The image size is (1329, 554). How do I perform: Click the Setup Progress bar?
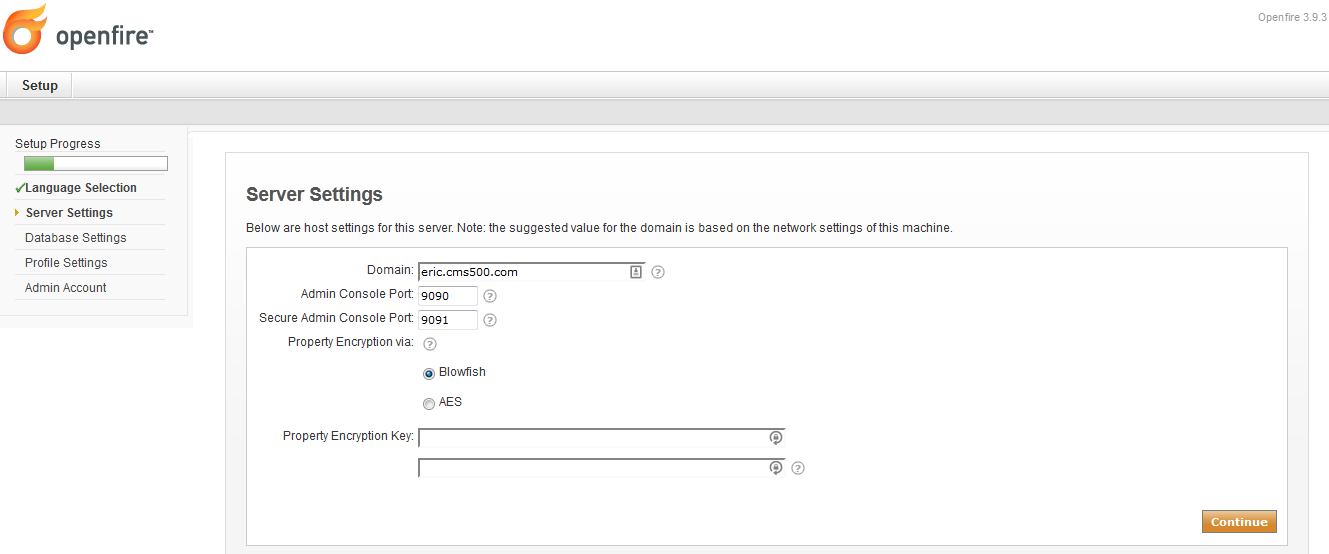(x=96, y=164)
